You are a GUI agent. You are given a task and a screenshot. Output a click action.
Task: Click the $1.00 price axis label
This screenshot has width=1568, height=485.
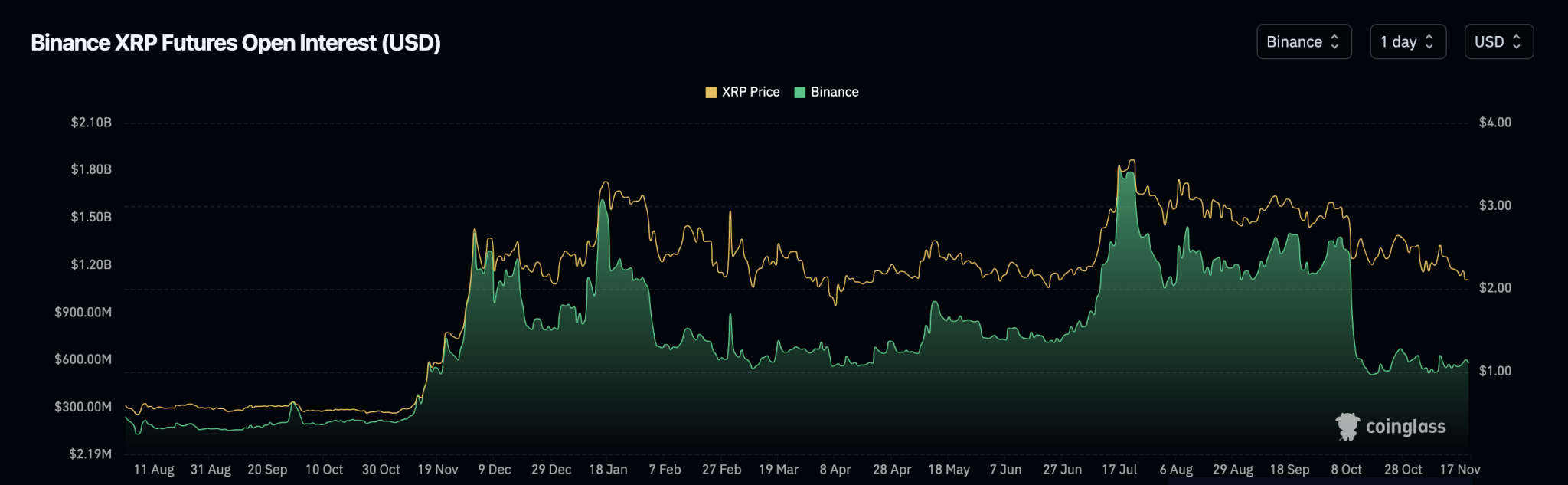(1494, 371)
